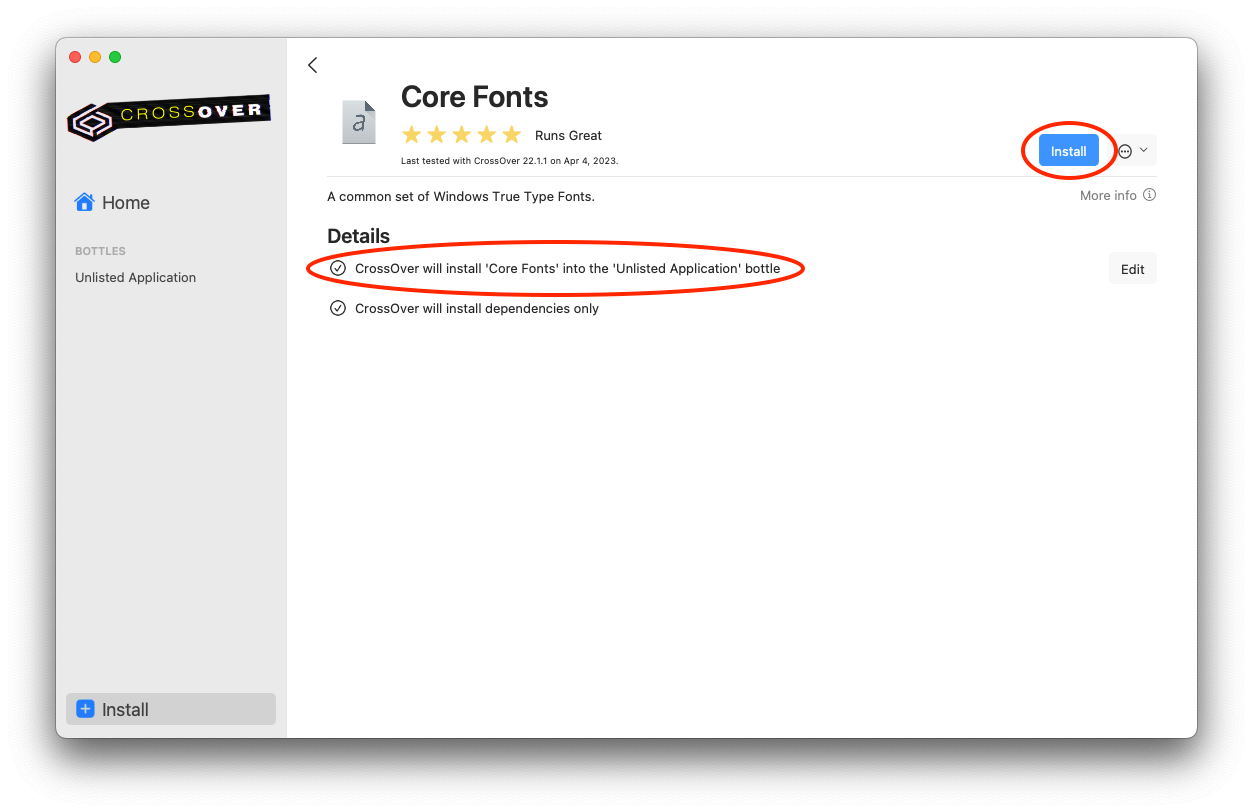Click the info circle beside More info
Viewport: 1253px width, 812px height.
coord(1149,196)
